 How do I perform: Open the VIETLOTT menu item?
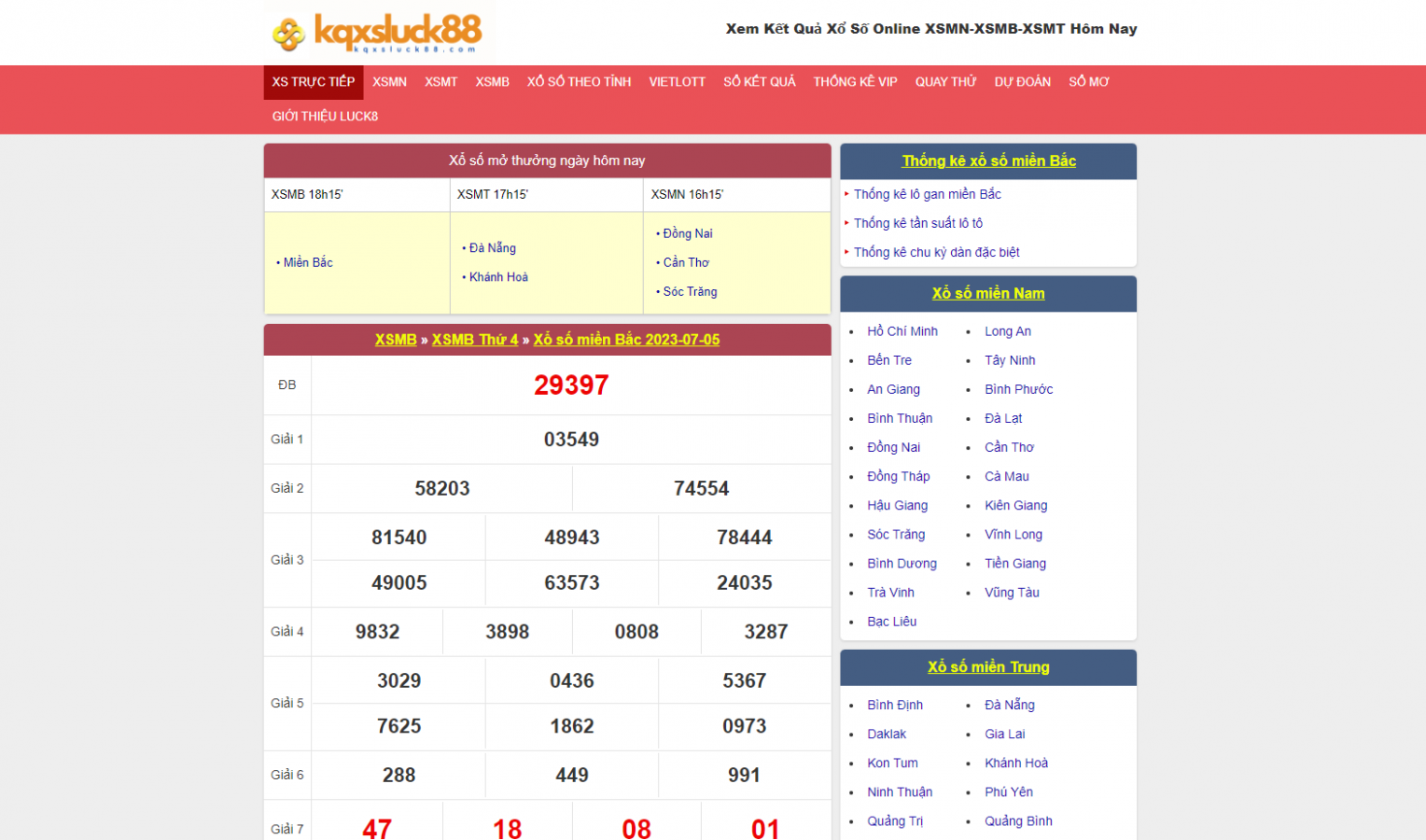coord(677,82)
